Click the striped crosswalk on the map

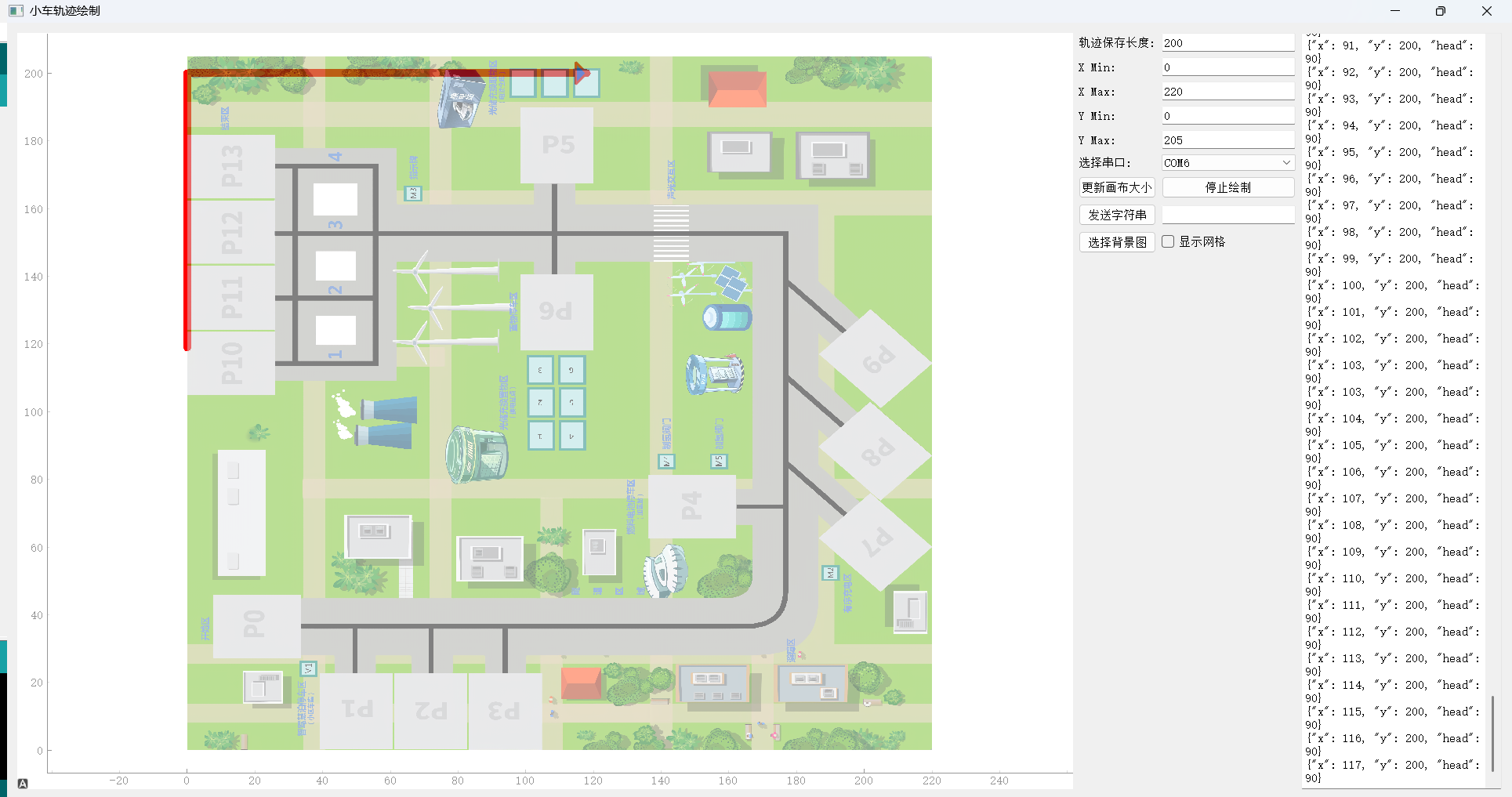[671, 233]
